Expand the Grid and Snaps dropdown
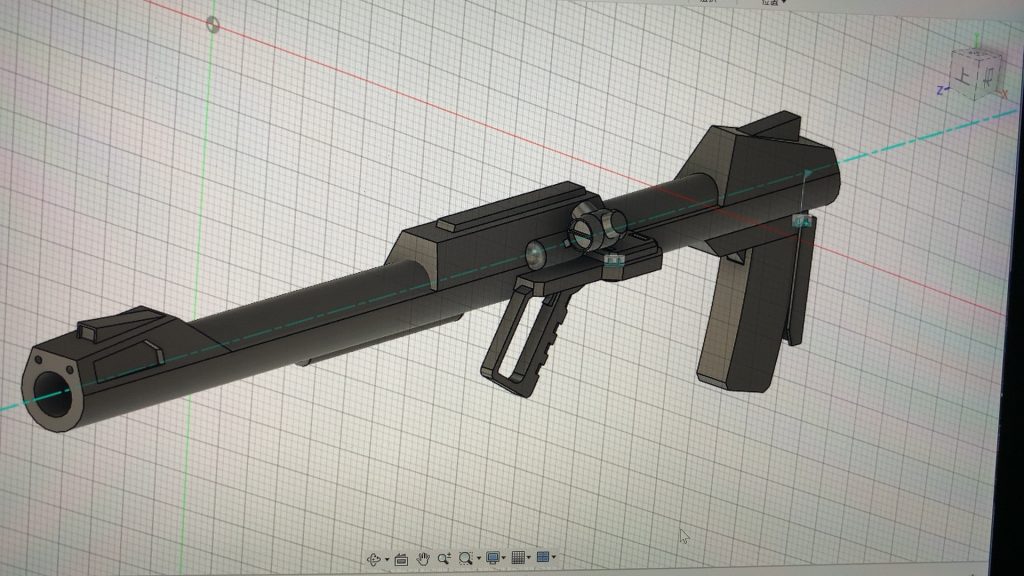The image size is (1024, 576). click(x=528, y=558)
